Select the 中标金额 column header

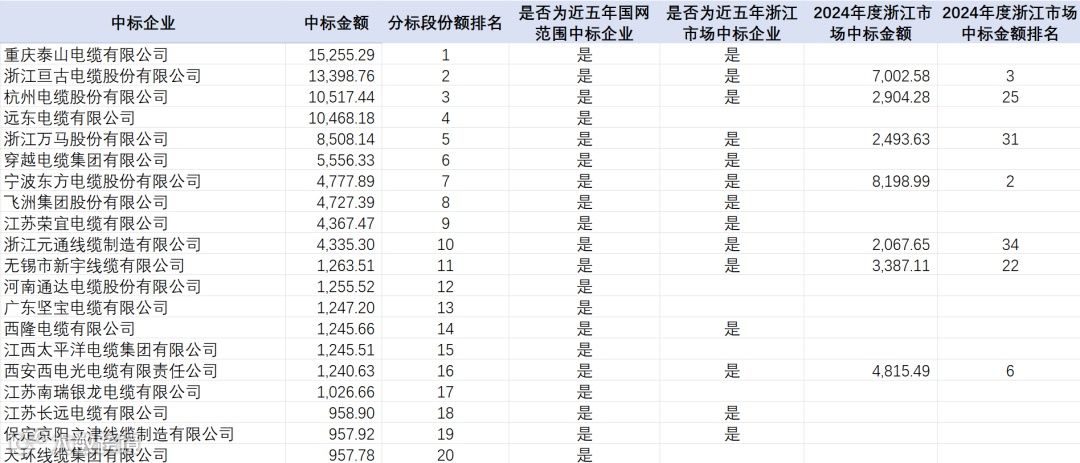tap(336, 23)
